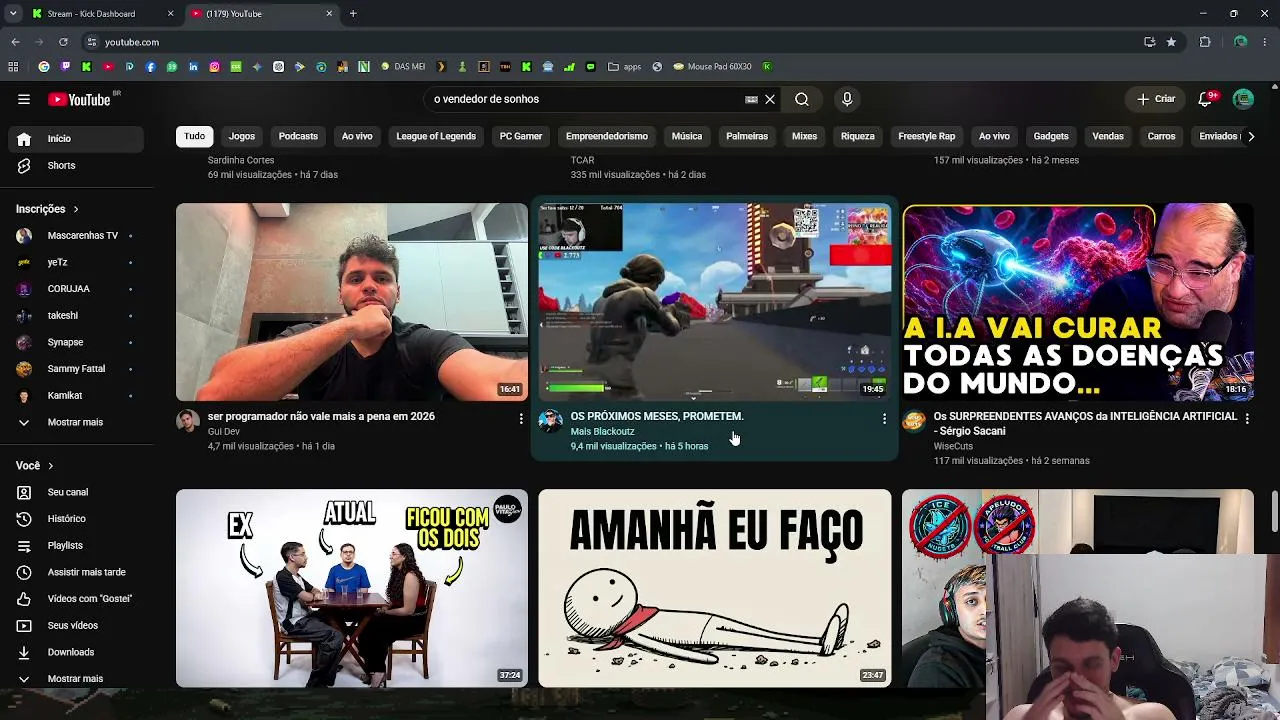The height and width of the screenshot is (720, 1280).
Task: Select the PC Gamer chip
Action: [x=521, y=136]
